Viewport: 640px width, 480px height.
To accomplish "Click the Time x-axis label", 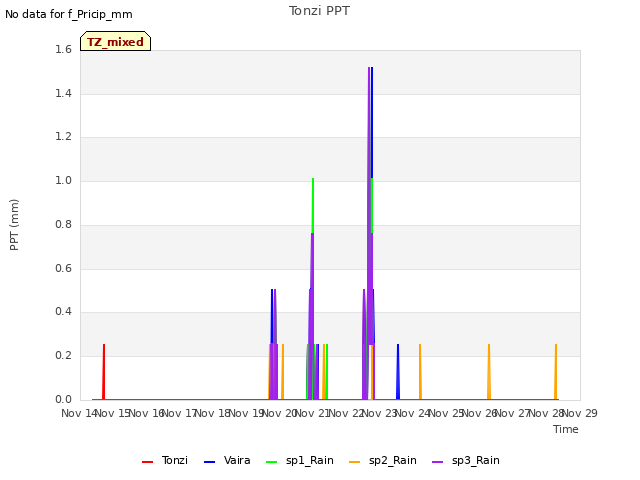I will coord(566,429).
